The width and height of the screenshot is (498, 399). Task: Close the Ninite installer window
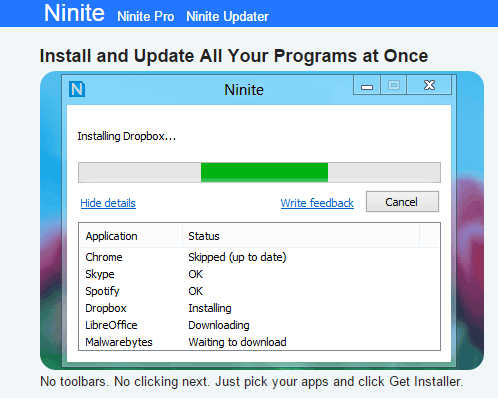point(429,85)
